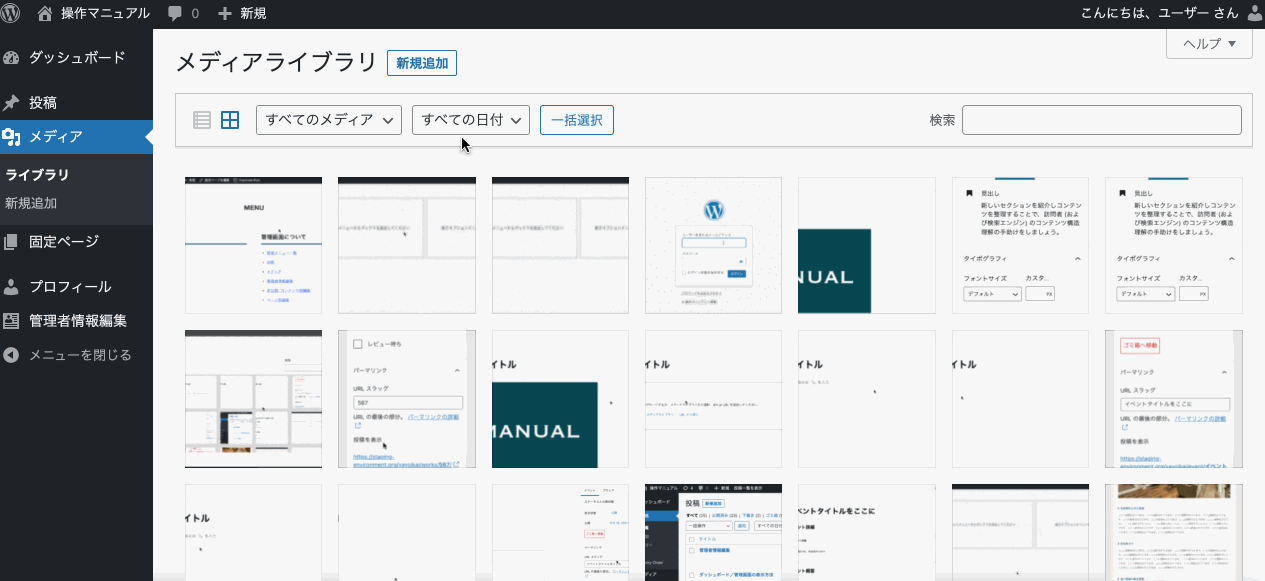Open the すべての日付 dropdown
This screenshot has width=1265, height=581.
[x=470, y=120]
